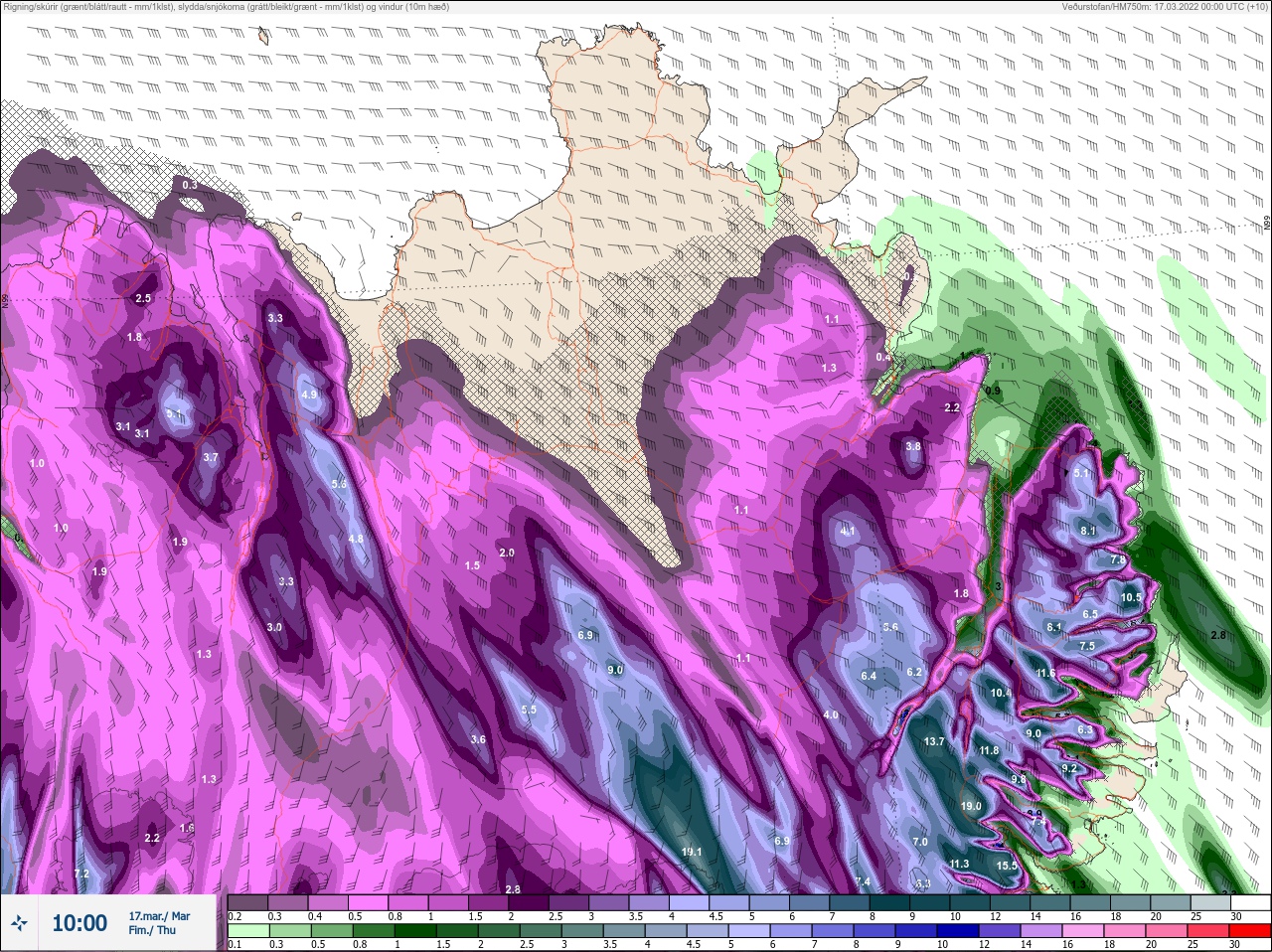Click the 3.8 precipitation value label
Viewport: 1272px width, 952px height.
(x=913, y=446)
